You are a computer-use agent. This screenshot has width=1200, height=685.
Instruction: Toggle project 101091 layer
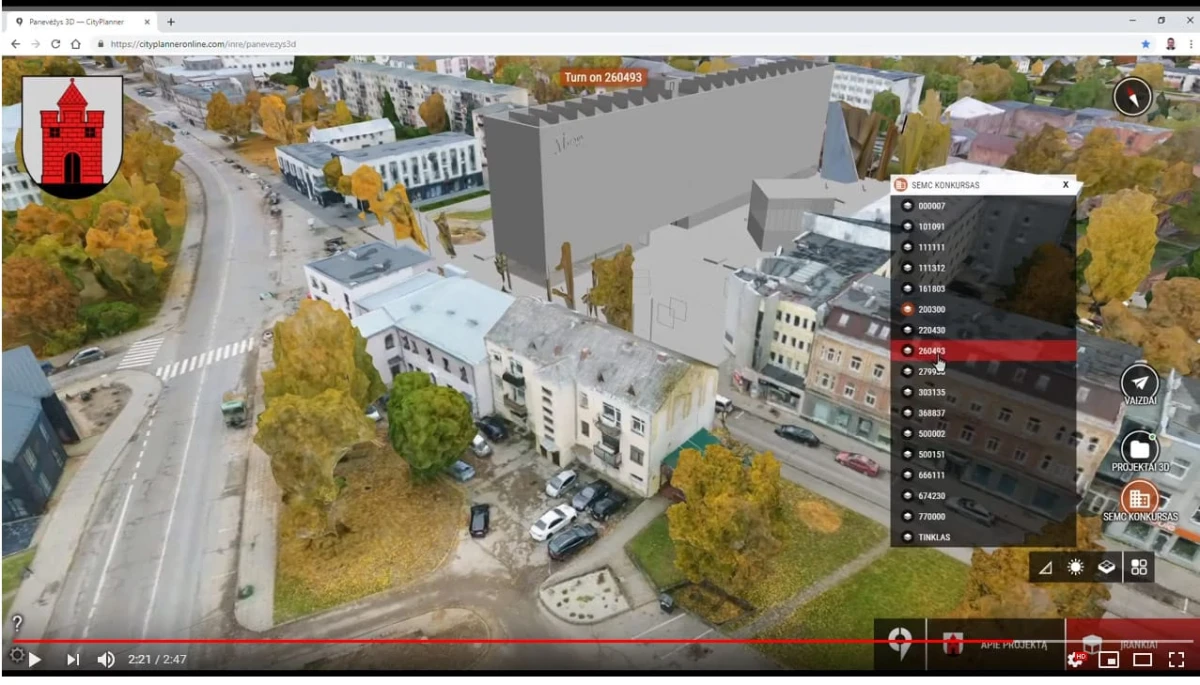(983, 226)
